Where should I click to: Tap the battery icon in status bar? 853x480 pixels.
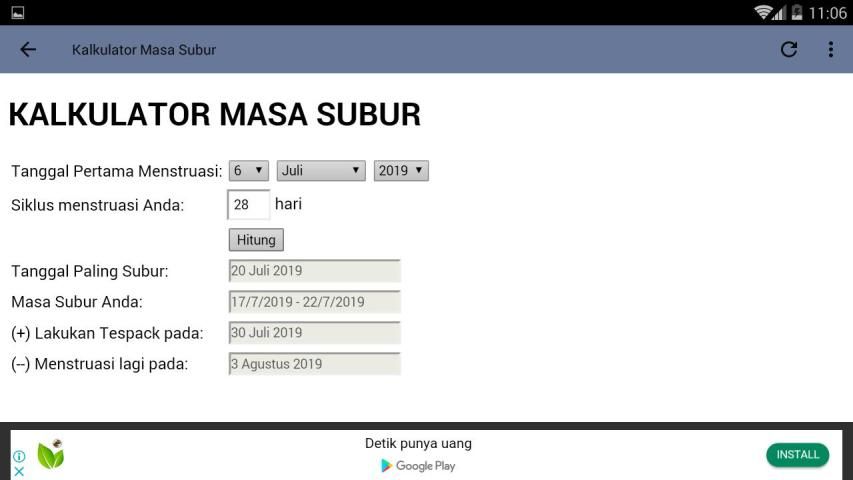(x=796, y=13)
